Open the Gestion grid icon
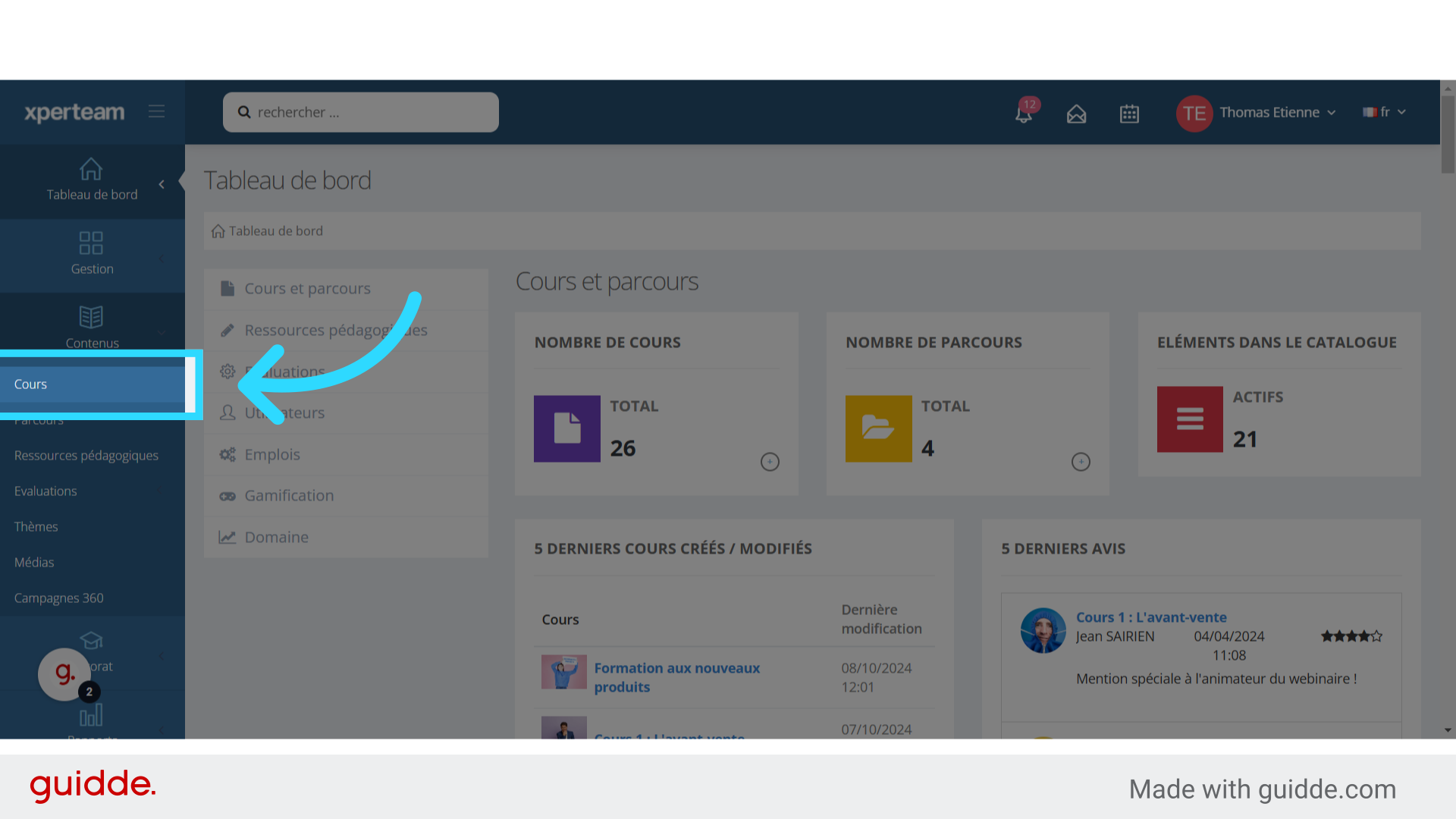This screenshot has width=1456, height=819. click(x=91, y=243)
